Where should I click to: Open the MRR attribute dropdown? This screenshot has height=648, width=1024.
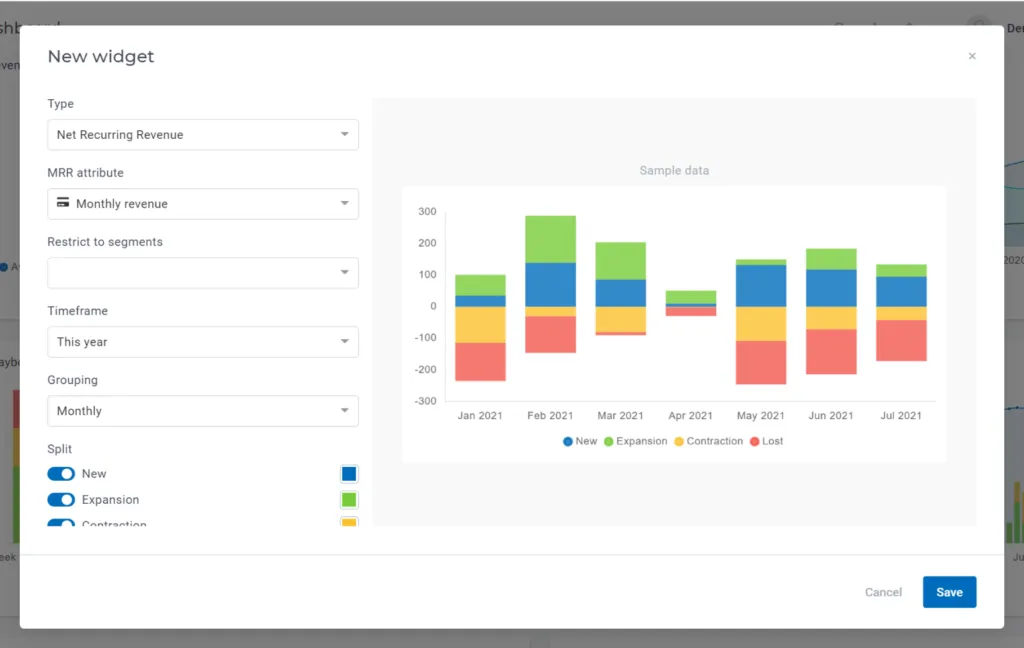pyautogui.click(x=202, y=204)
